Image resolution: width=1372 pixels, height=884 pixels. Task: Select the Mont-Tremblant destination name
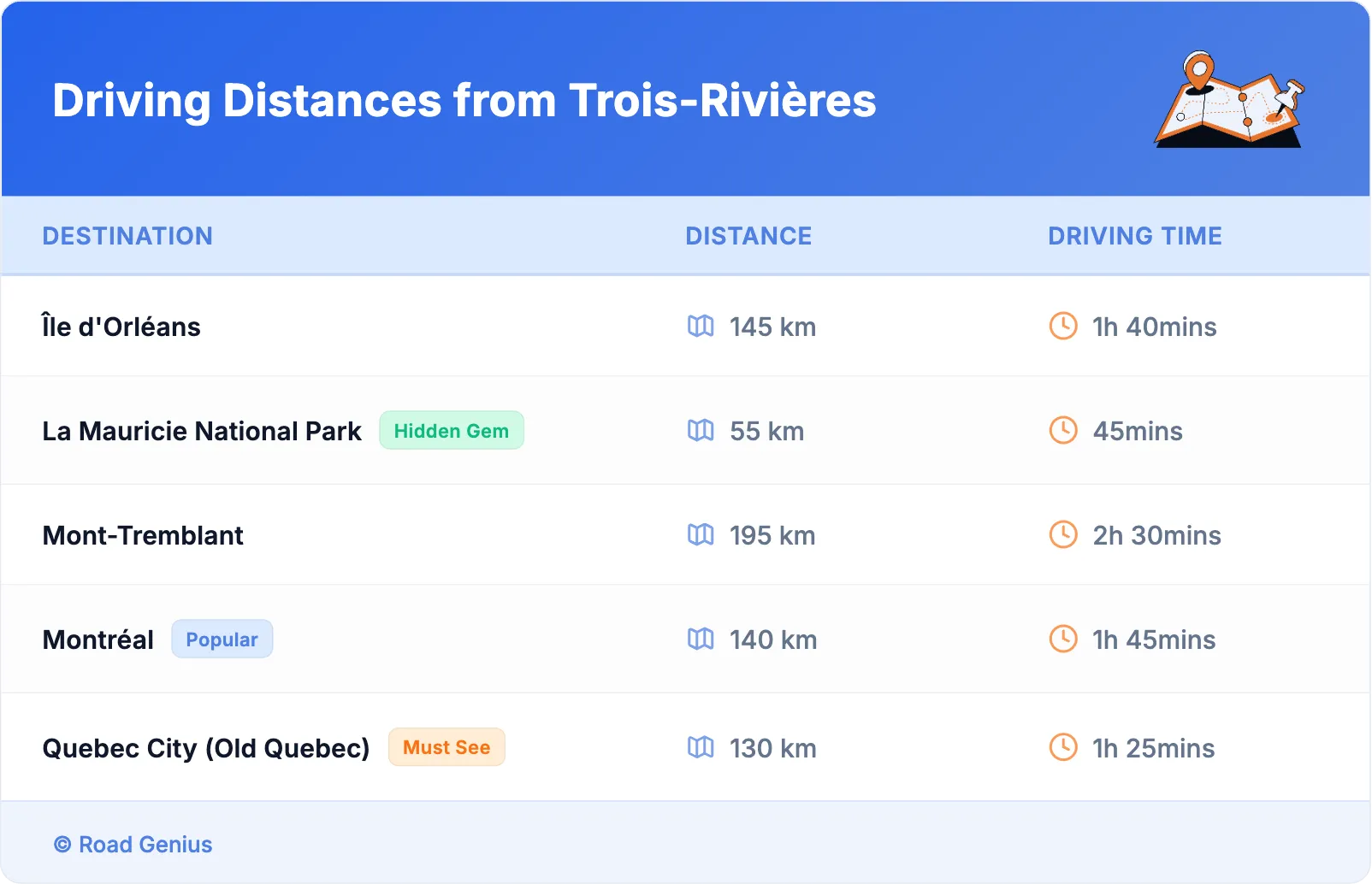(143, 535)
